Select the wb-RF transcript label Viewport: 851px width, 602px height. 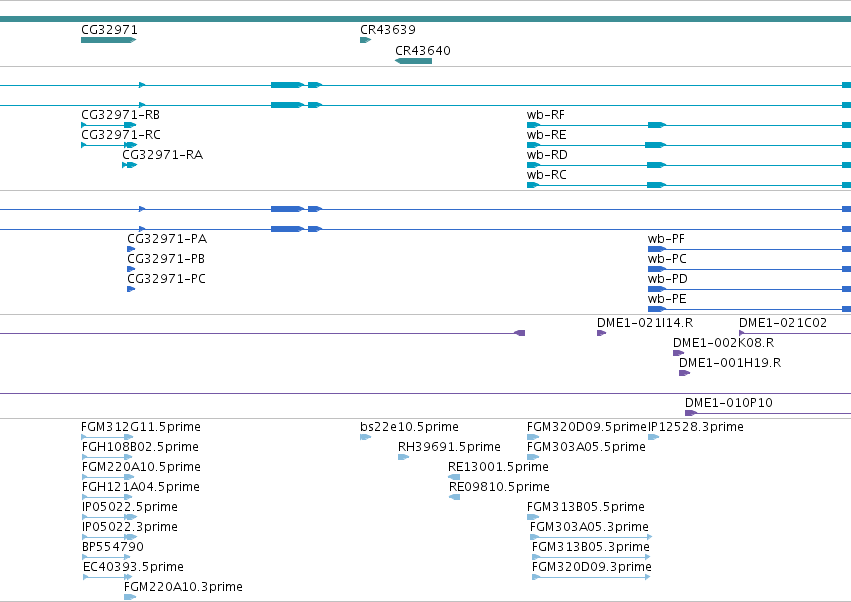[545, 115]
